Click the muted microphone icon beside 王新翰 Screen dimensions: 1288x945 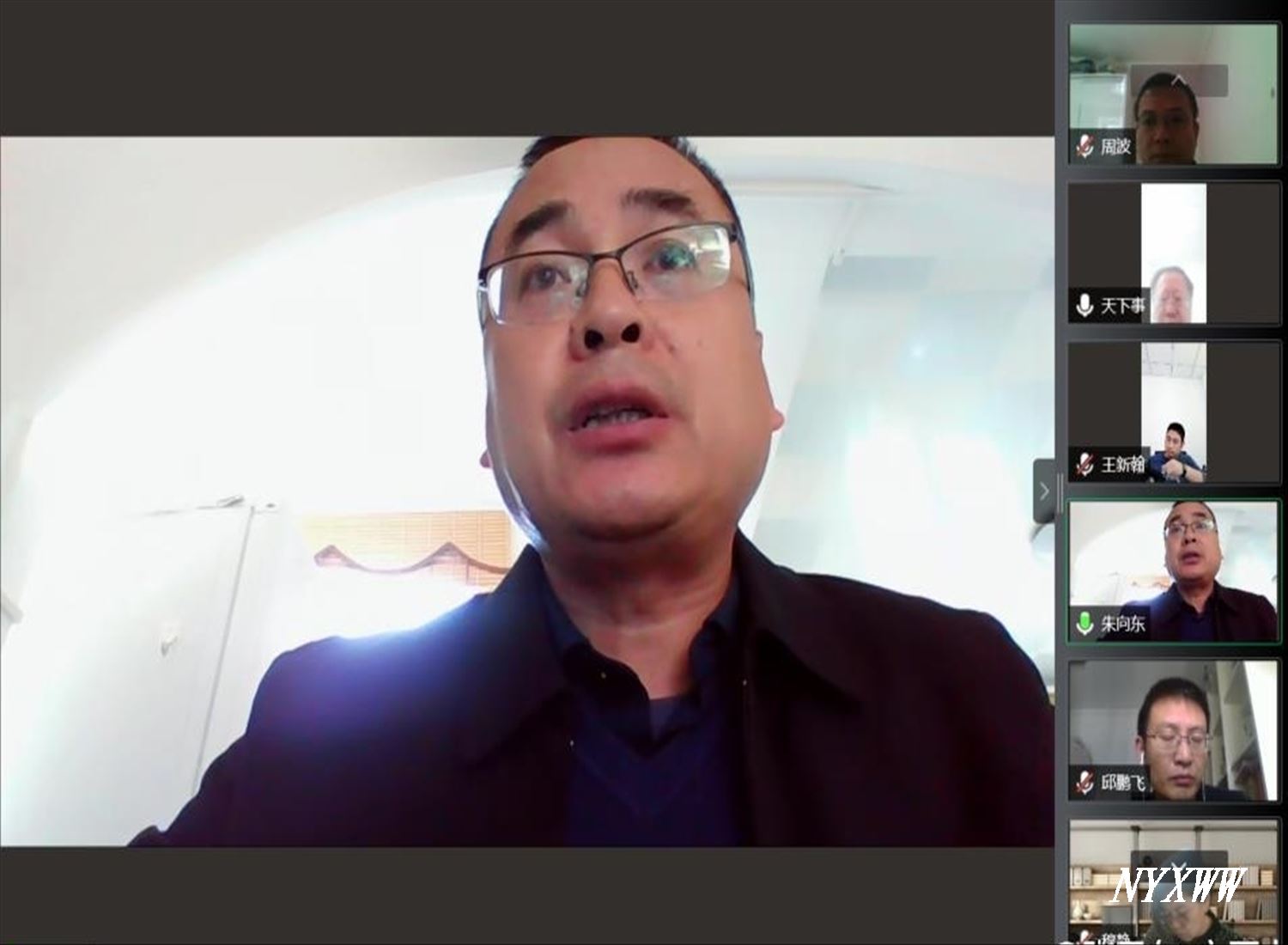(1085, 464)
